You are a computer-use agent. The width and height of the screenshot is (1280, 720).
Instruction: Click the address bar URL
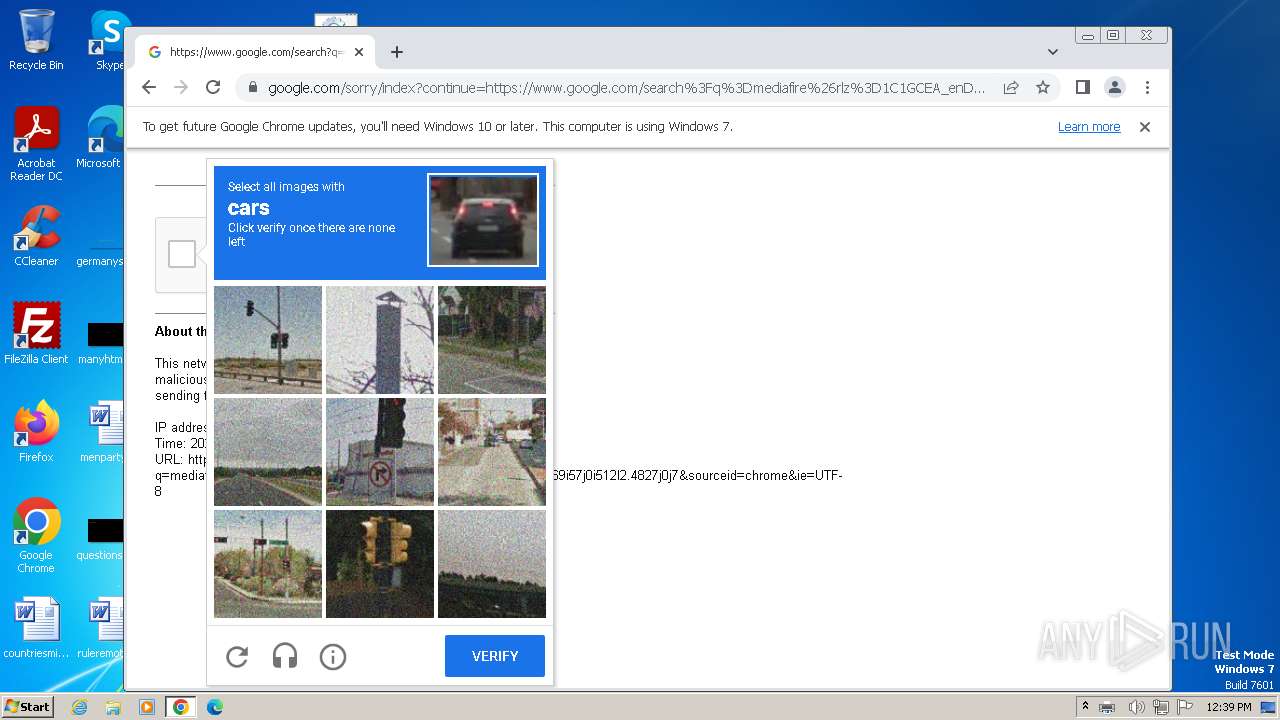[x=626, y=88]
